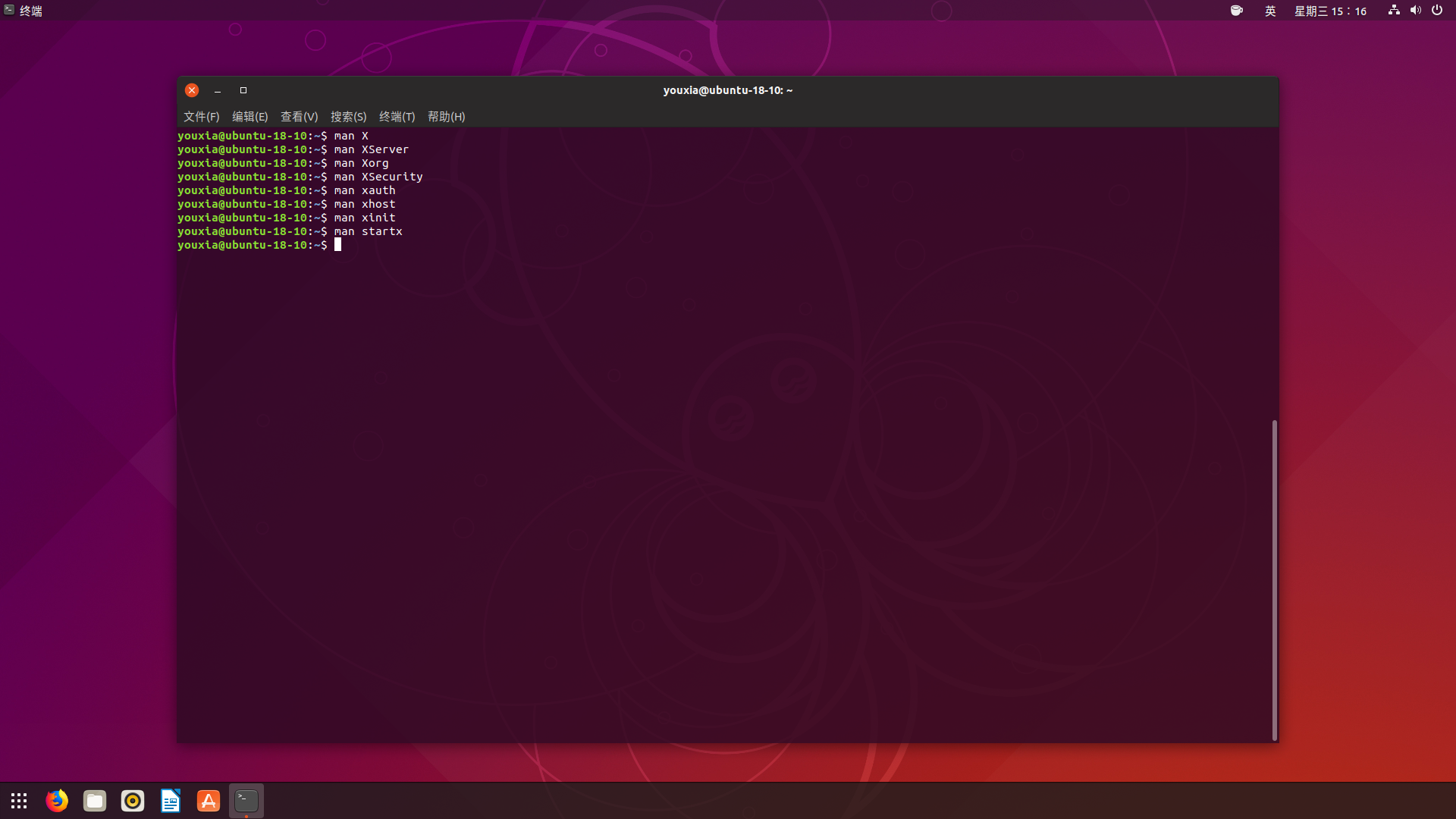Minimize the terminal window
Image resolution: width=1456 pixels, height=819 pixels.
(x=218, y=90)
